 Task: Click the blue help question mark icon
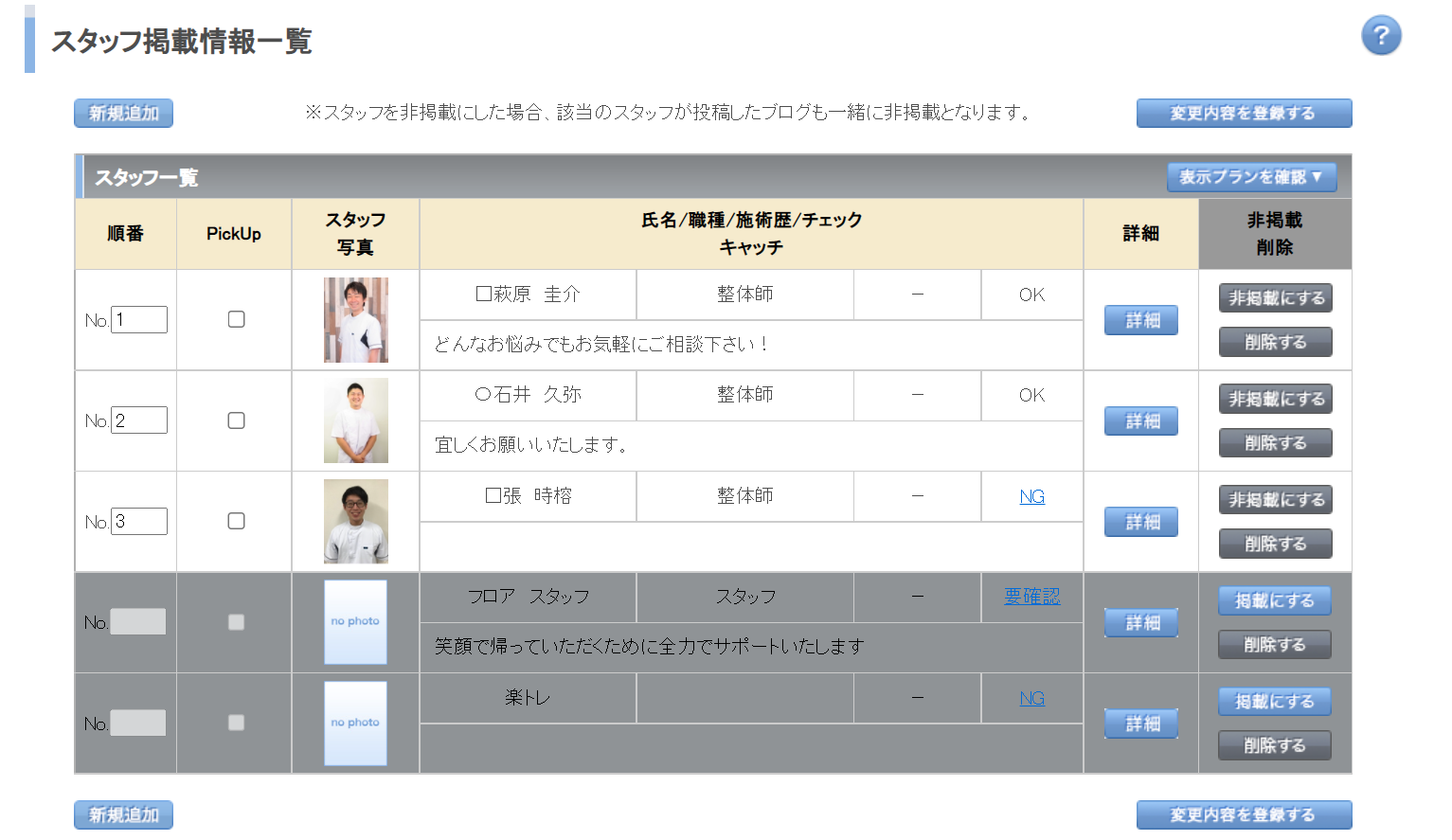point(1381,36)
